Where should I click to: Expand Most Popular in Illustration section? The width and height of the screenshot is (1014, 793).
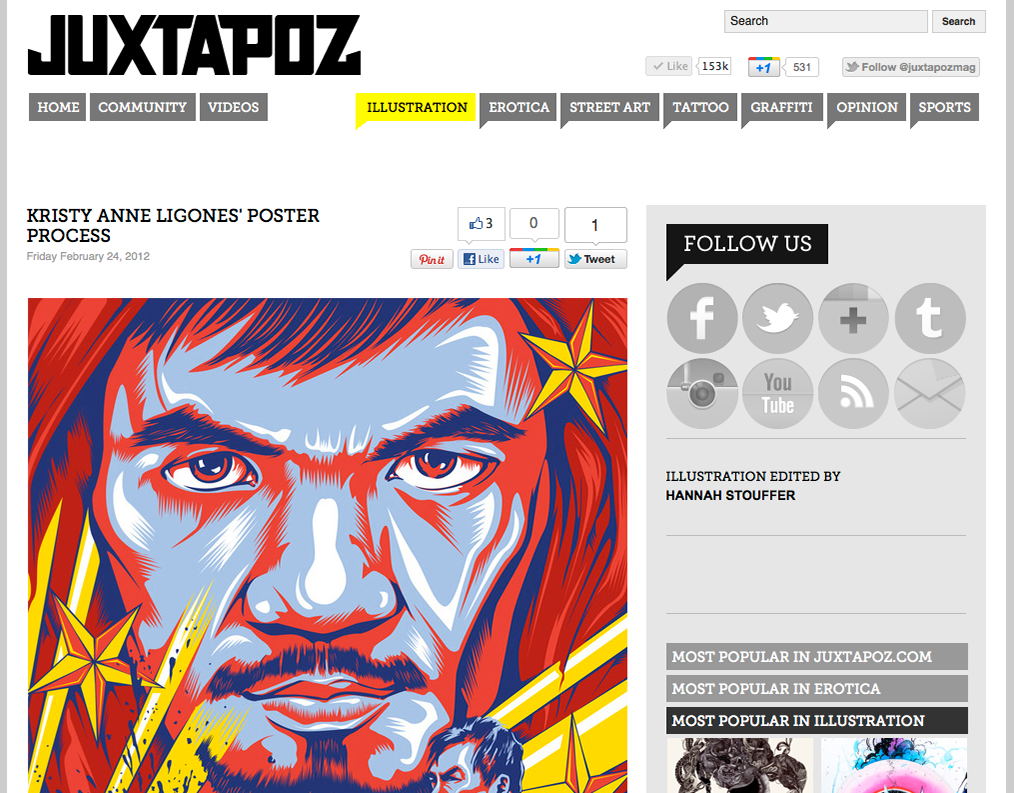pyautogui.click(x=817, y=720)
